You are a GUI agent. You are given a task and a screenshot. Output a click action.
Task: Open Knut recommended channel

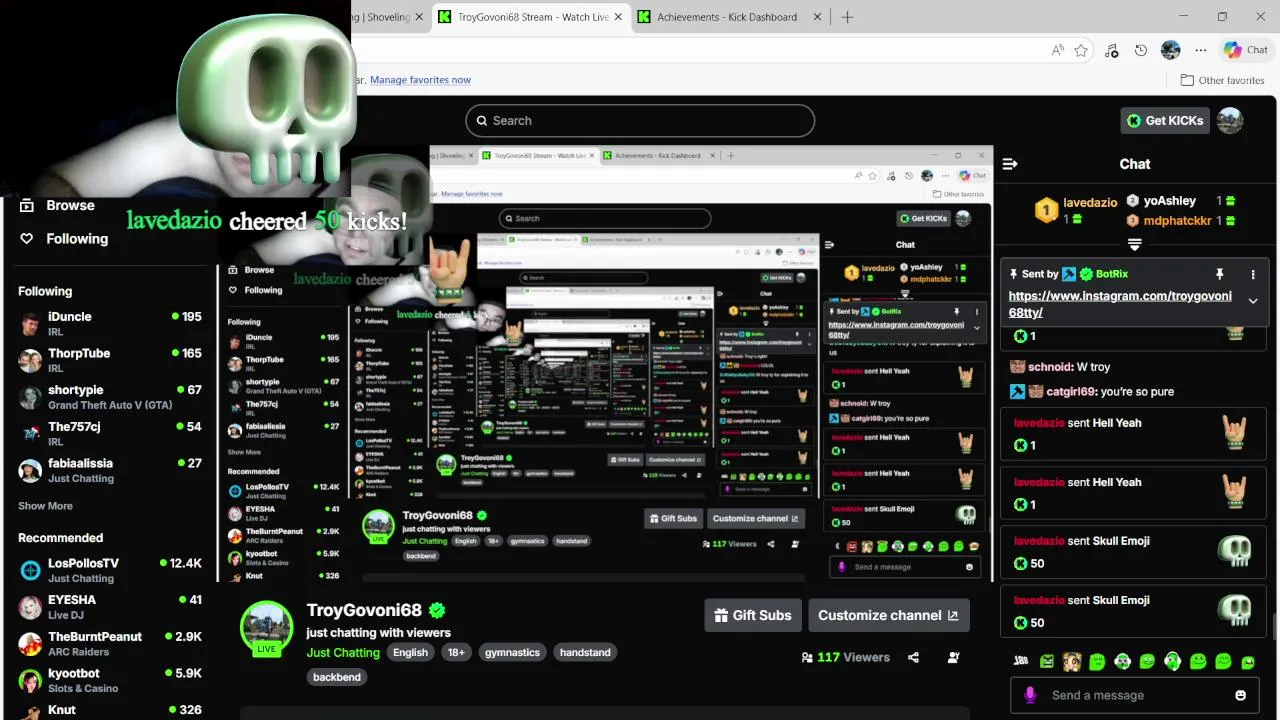(x=110, y=710)
